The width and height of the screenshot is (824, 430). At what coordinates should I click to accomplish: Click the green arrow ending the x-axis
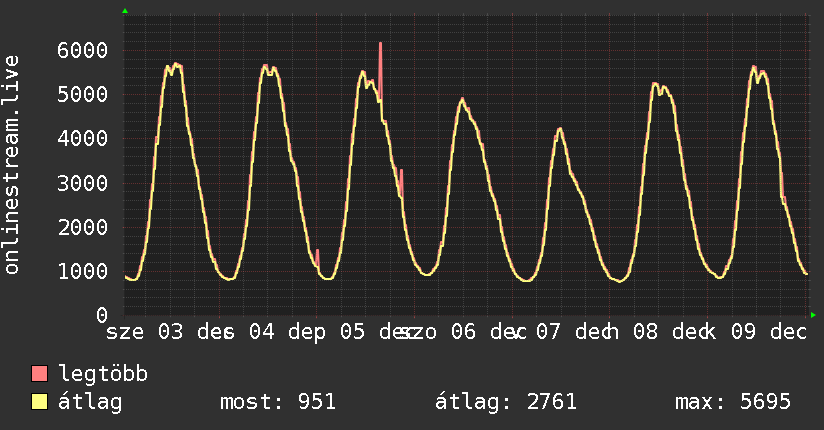(x=813, y=315)
